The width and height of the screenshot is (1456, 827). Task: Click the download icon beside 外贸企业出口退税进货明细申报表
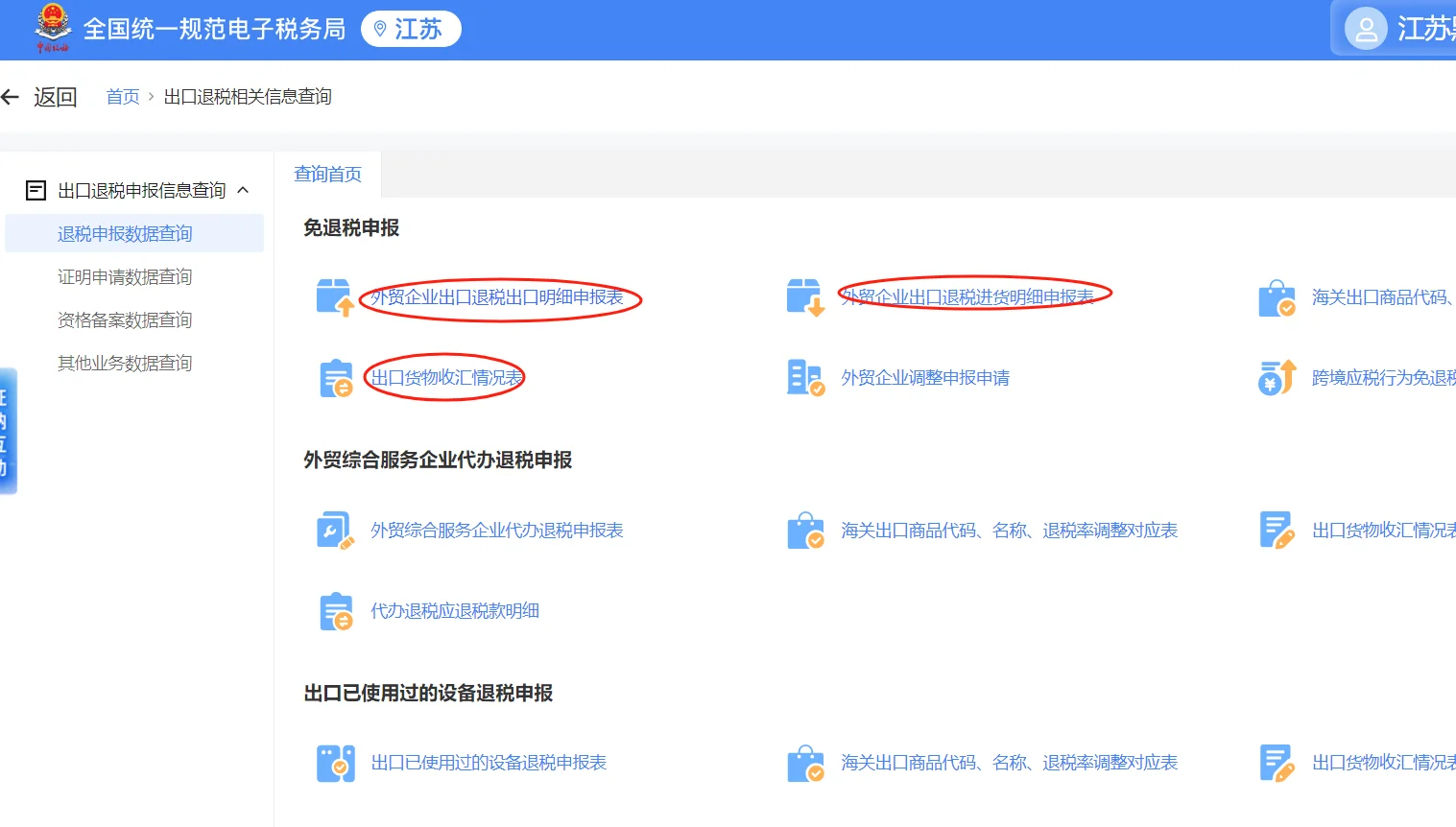pyautogui.click(x=806, y=295)
